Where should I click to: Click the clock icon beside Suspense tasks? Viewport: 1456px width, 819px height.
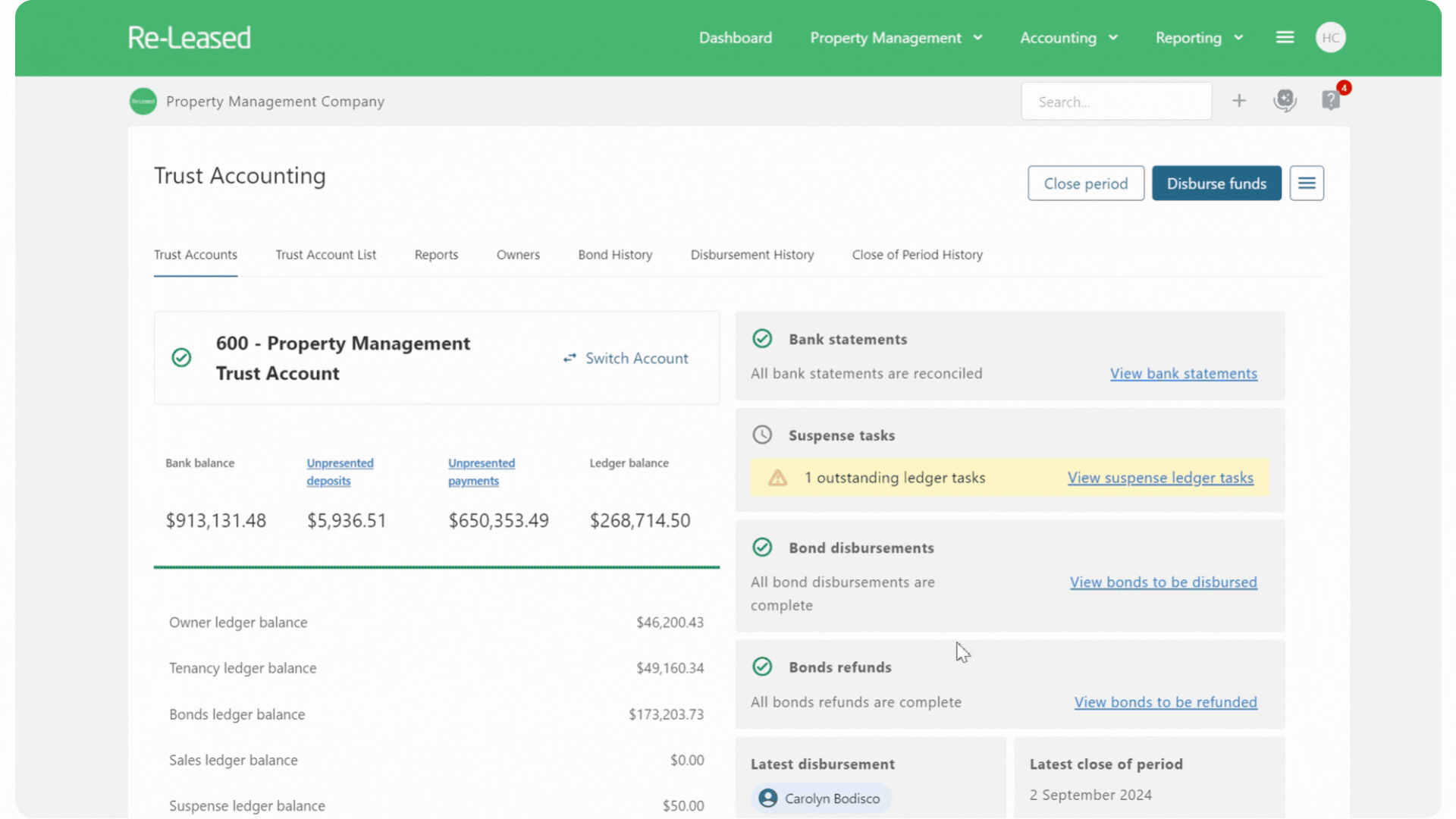click(x=762, y=435)
